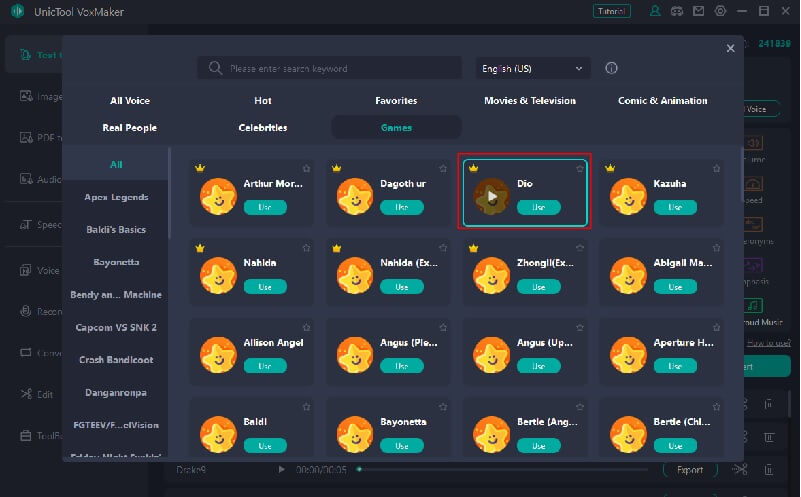Image resolution: width=801 pixels, height=497 pixels.
Task: Favorite the Allison Angel voice star
Action: [x=306, y=327]
